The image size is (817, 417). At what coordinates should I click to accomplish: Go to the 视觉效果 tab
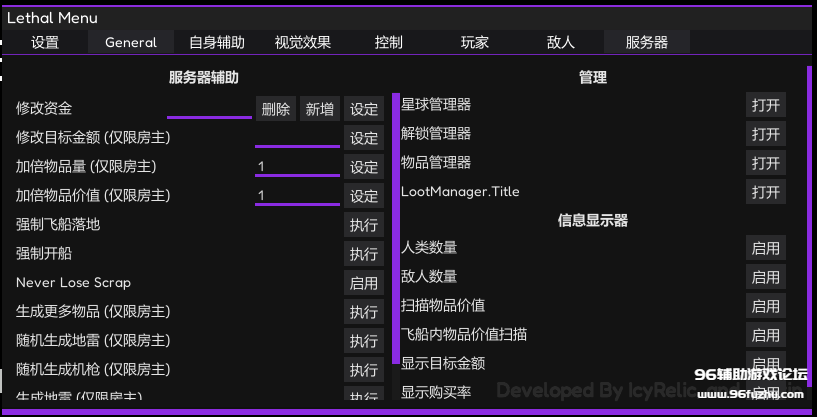[302, 42]
